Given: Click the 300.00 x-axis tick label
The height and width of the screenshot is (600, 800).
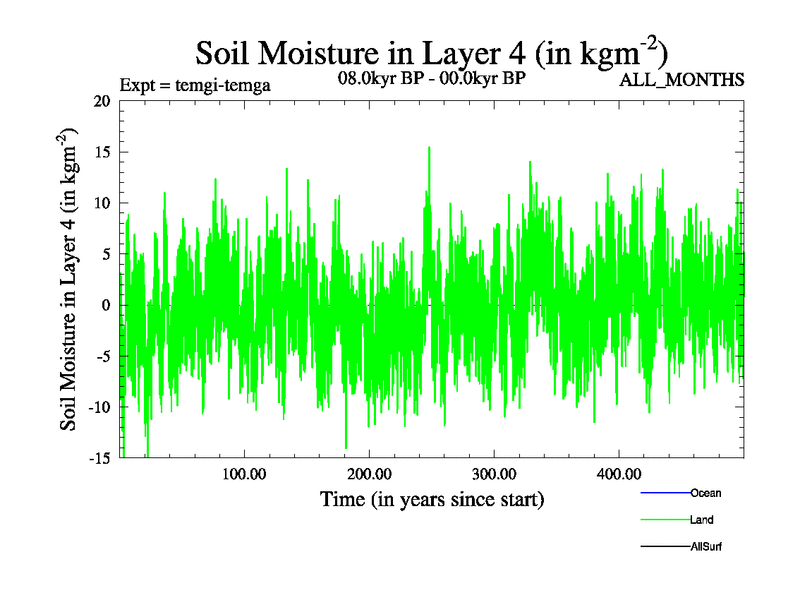Looking at the screenshot, I should click(493, 473).
